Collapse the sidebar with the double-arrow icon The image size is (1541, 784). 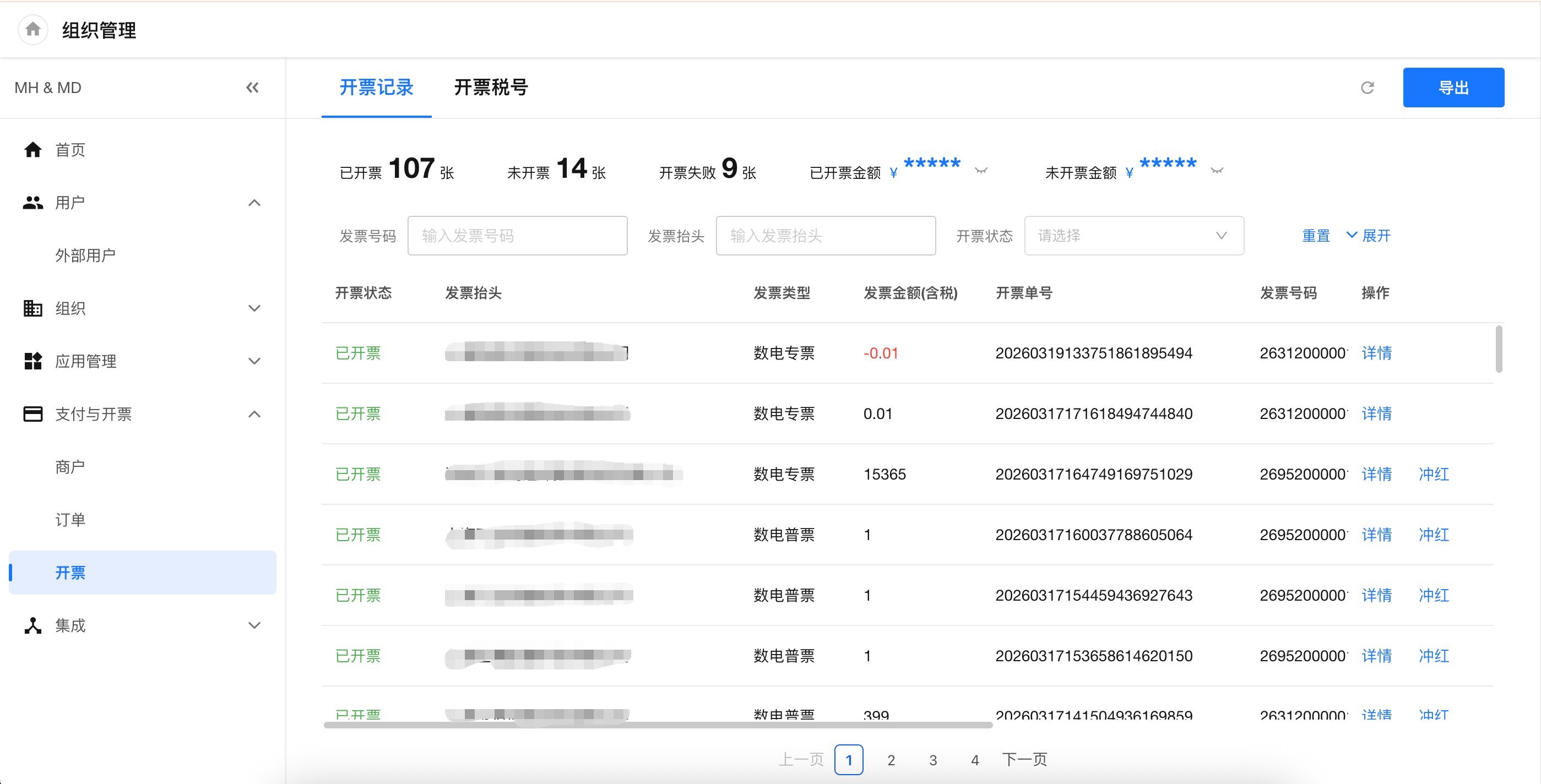tap(252, 88)
